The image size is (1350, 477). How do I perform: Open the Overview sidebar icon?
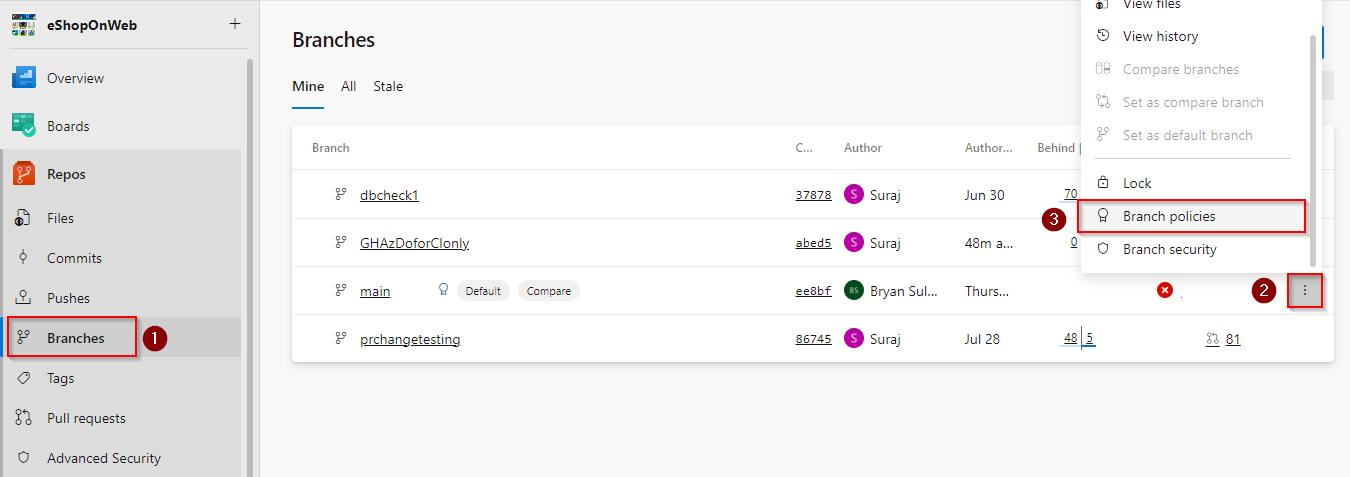point(24,78)
